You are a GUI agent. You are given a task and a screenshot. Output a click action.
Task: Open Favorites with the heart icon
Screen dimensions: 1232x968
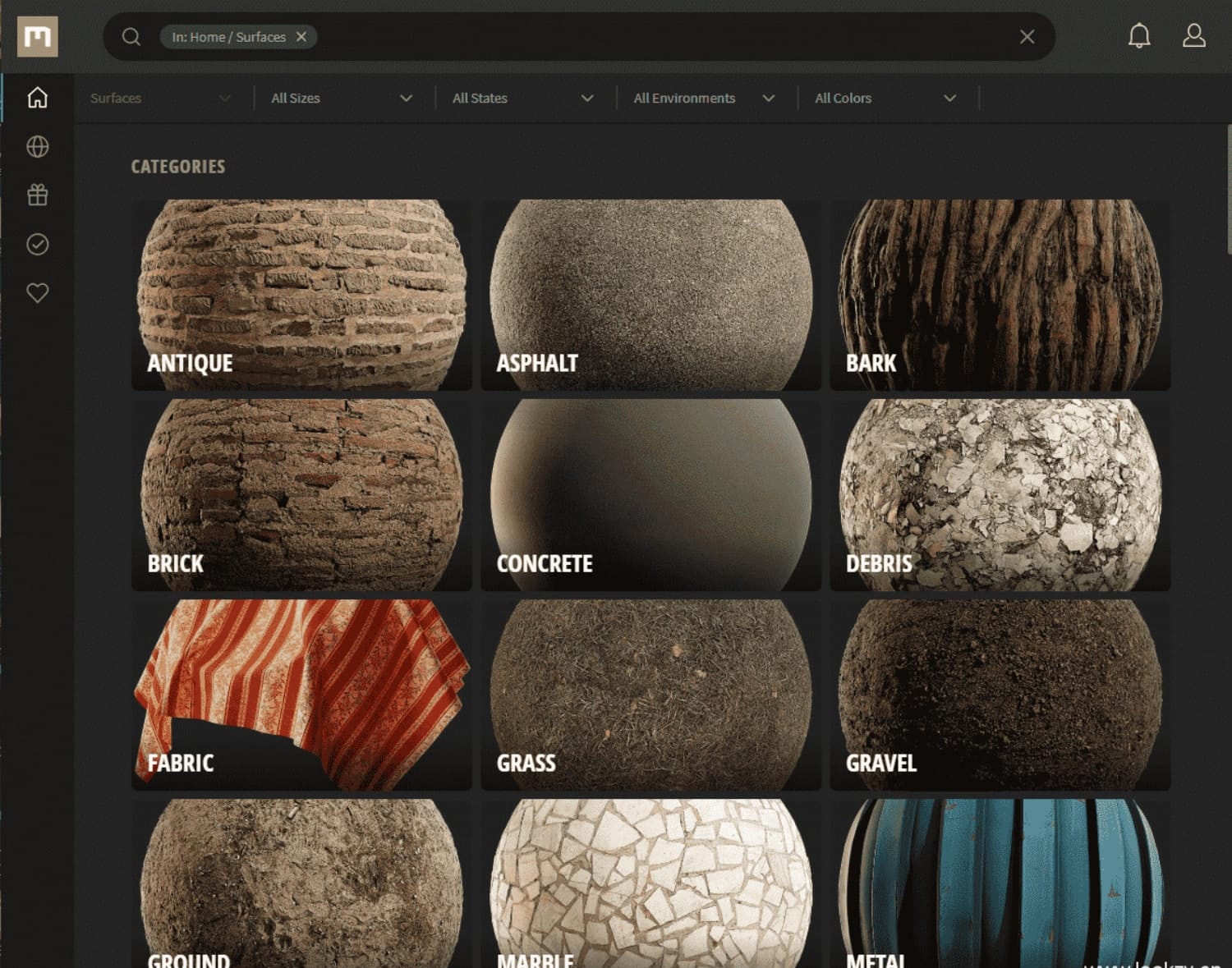[38, 293]
